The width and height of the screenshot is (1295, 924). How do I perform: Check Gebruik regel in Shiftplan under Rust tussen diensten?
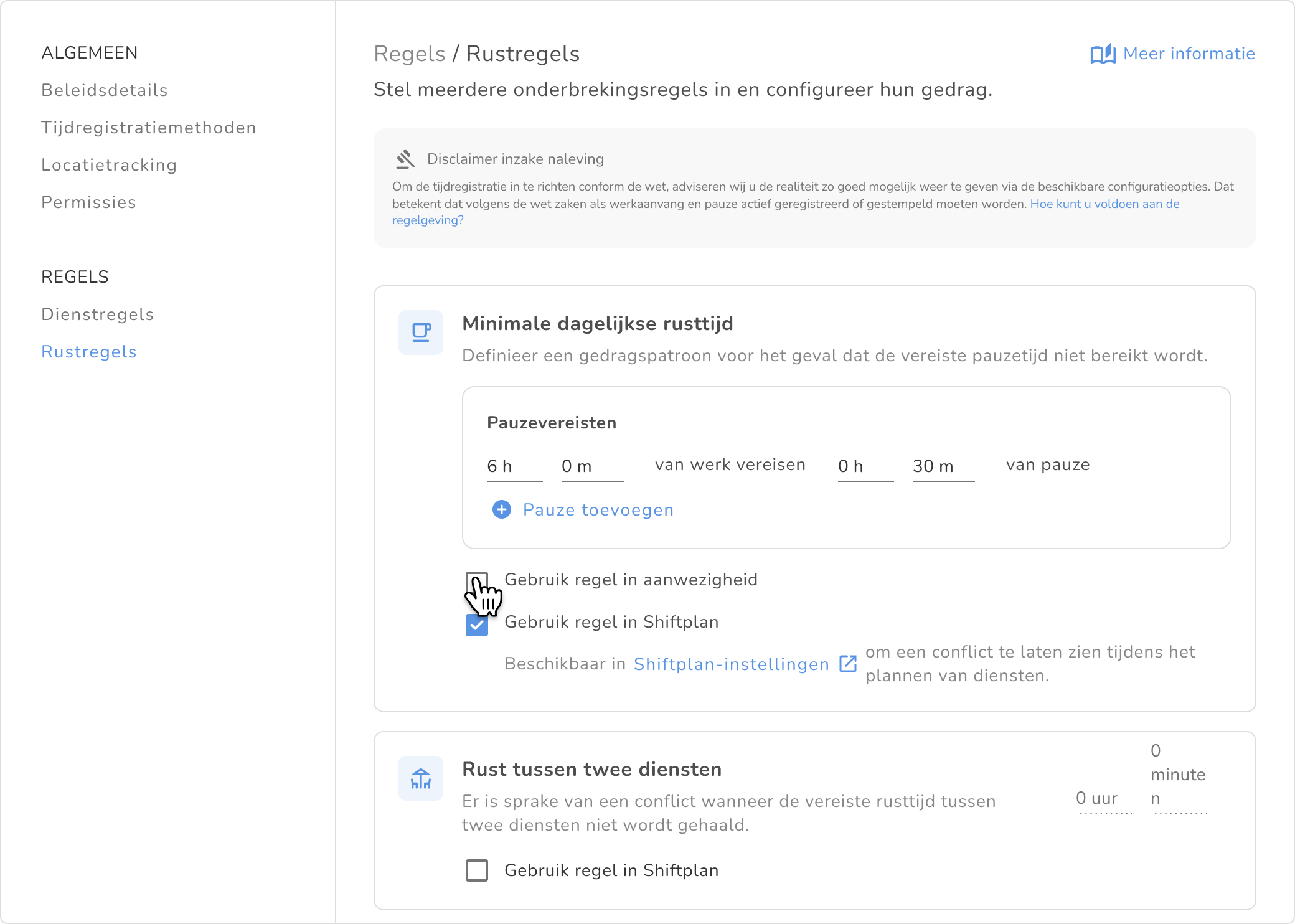click(477, 870)
